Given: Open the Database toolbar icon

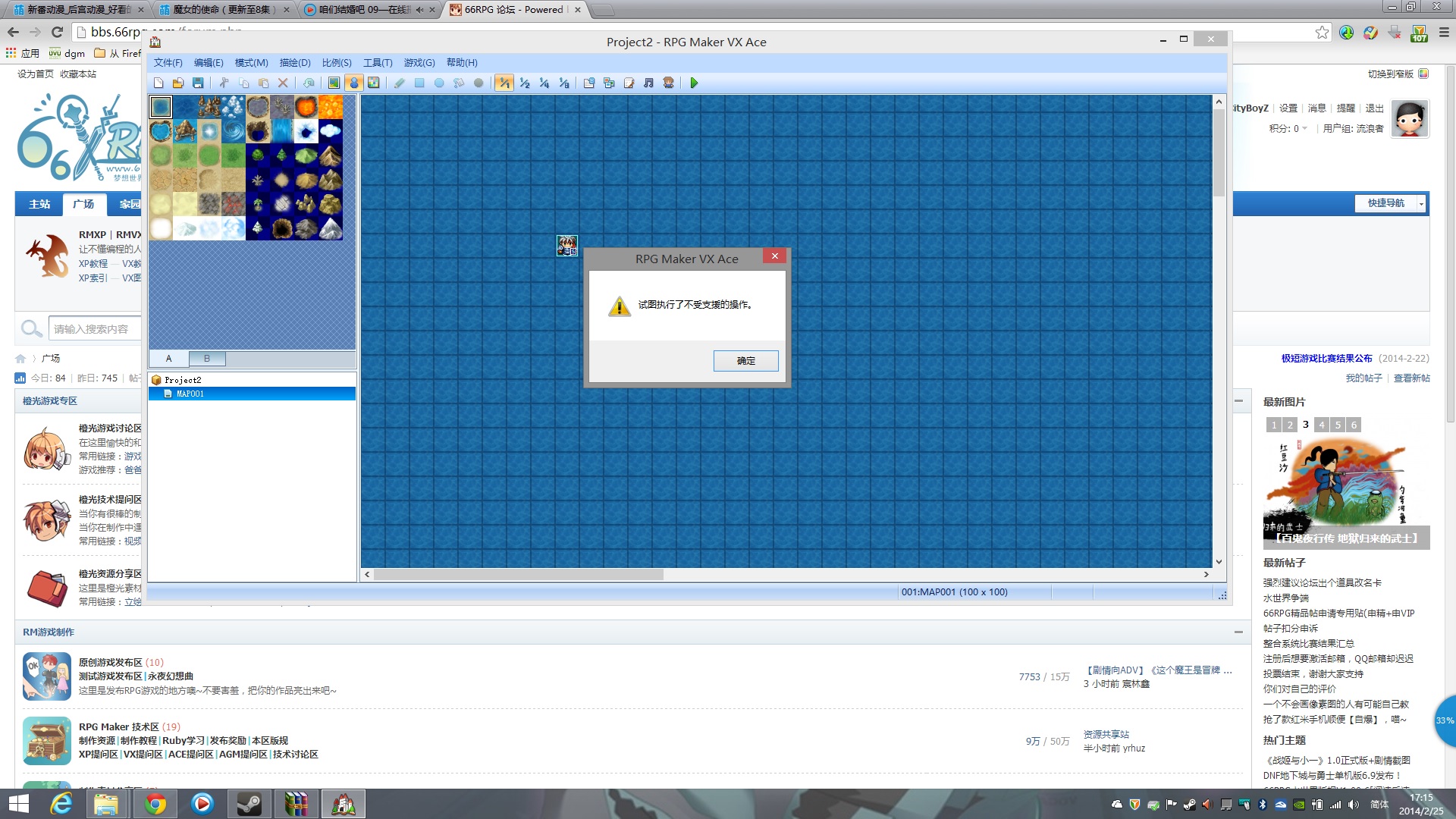Looking at the screenshot, I should [x=589, y=83].
